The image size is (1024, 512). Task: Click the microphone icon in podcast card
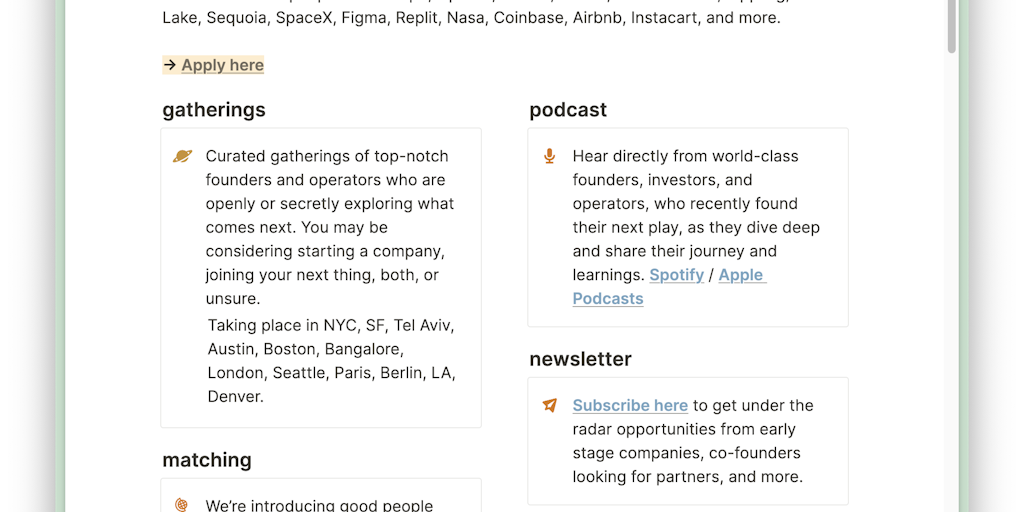pos(549,156)
